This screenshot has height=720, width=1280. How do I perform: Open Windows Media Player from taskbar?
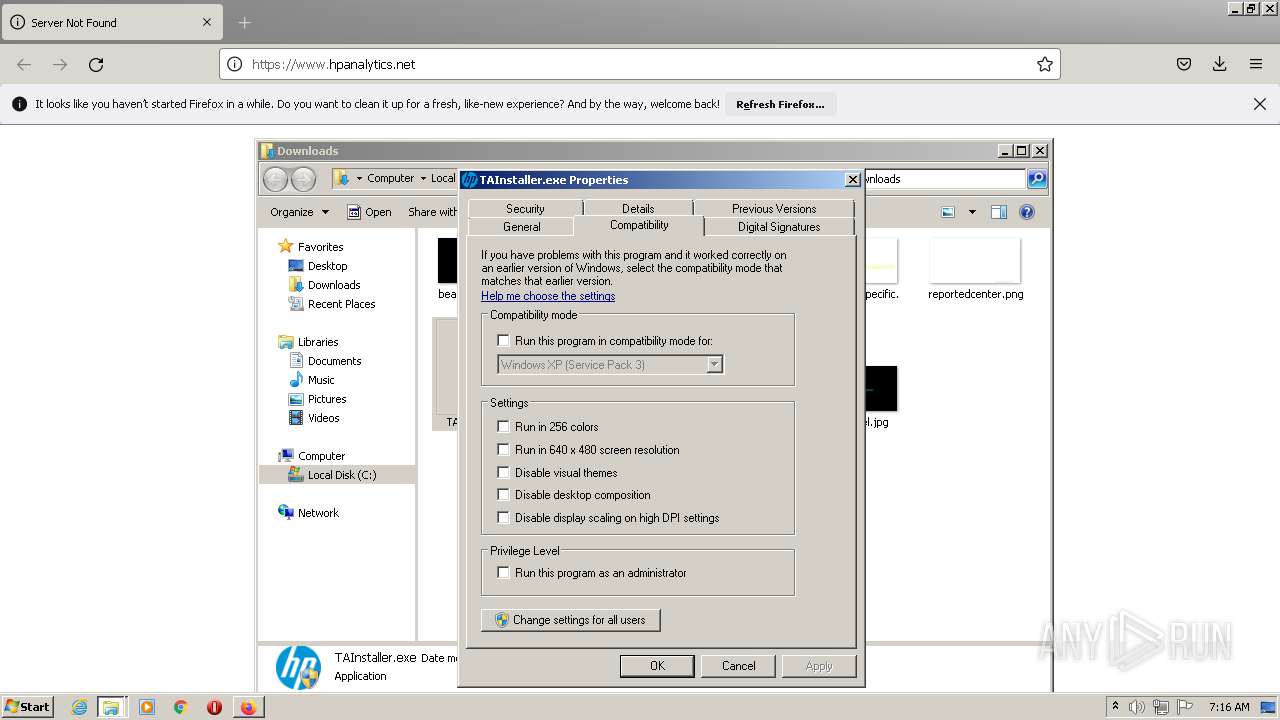tap(147, 707)
